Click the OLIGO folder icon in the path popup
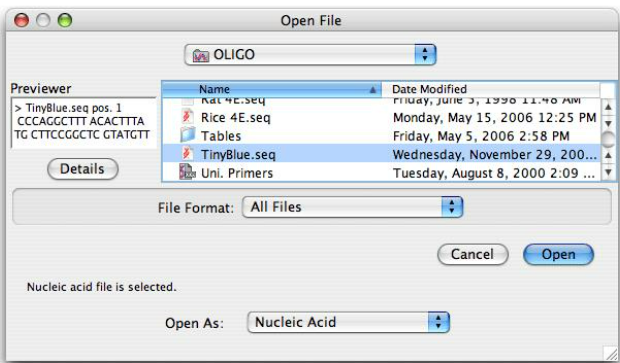620x363 pixels. (200, 55)
